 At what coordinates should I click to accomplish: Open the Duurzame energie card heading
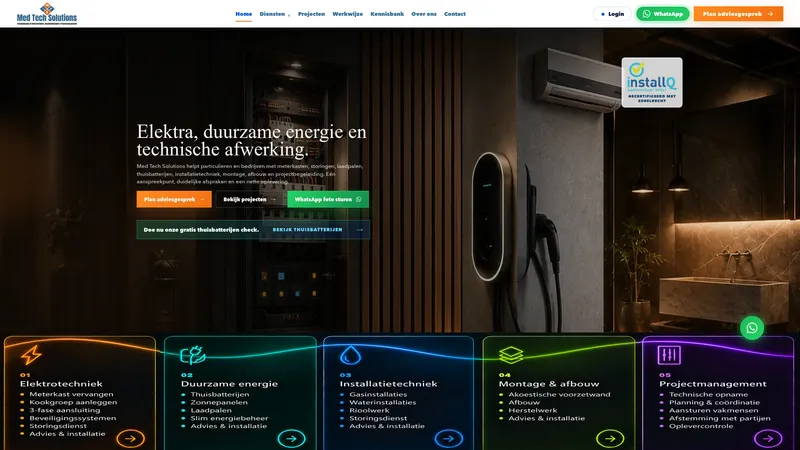tap(230, 384)
